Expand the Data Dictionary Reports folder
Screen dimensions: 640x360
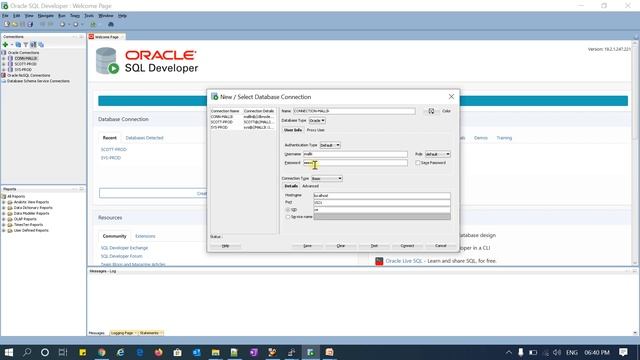(4, 208)
